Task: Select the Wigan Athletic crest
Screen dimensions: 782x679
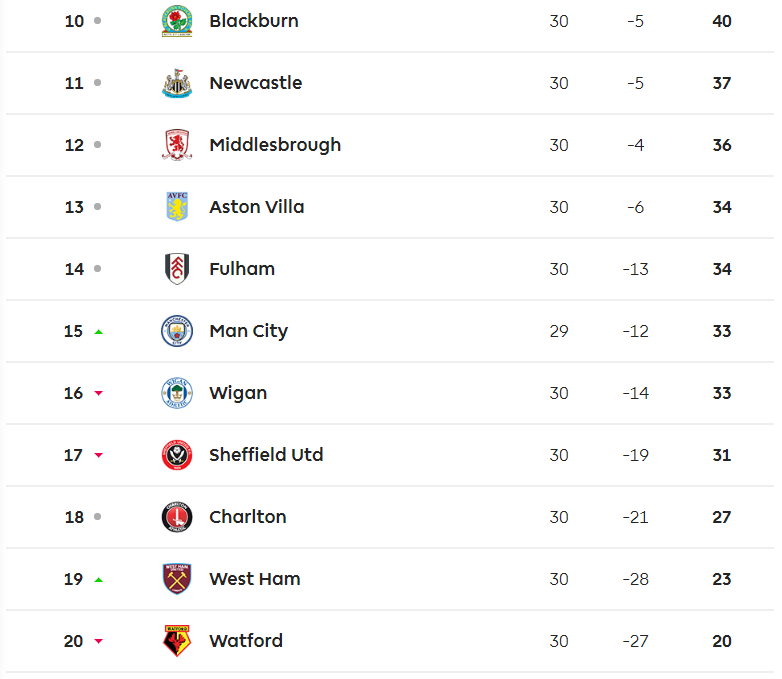Action: click(x=177, y=393)
